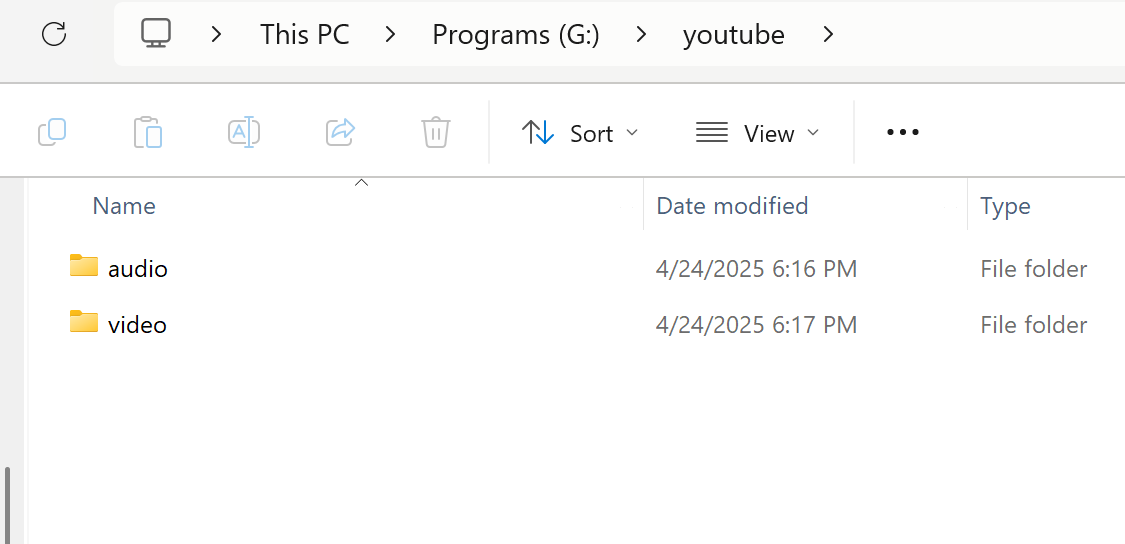Sort files by Name column header

(x=124, y=206)
